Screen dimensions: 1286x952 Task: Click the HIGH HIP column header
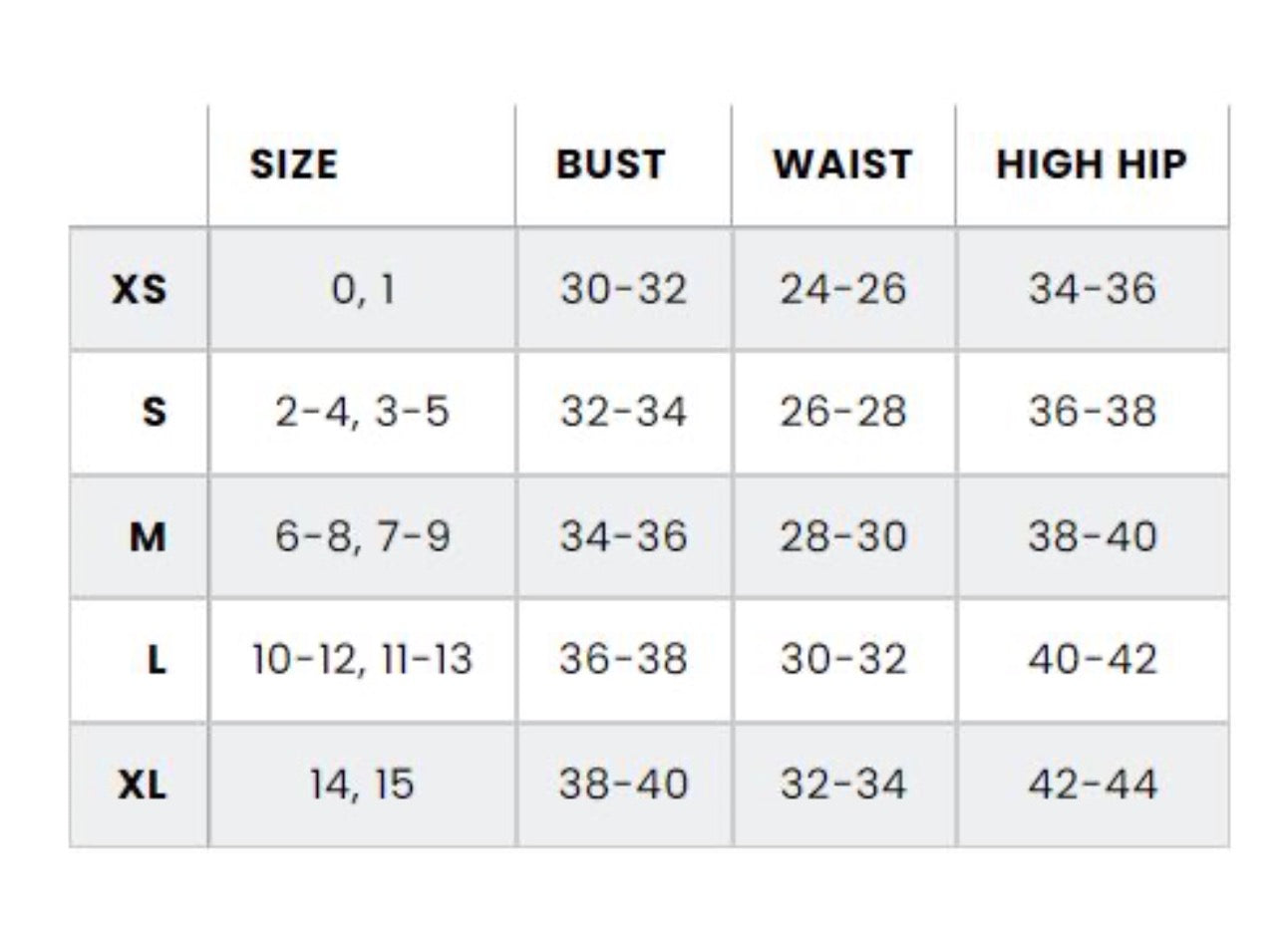1092,164
